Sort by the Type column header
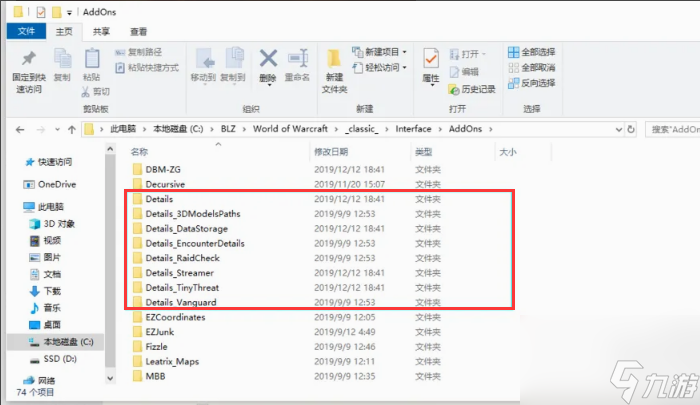 point(424,152)
